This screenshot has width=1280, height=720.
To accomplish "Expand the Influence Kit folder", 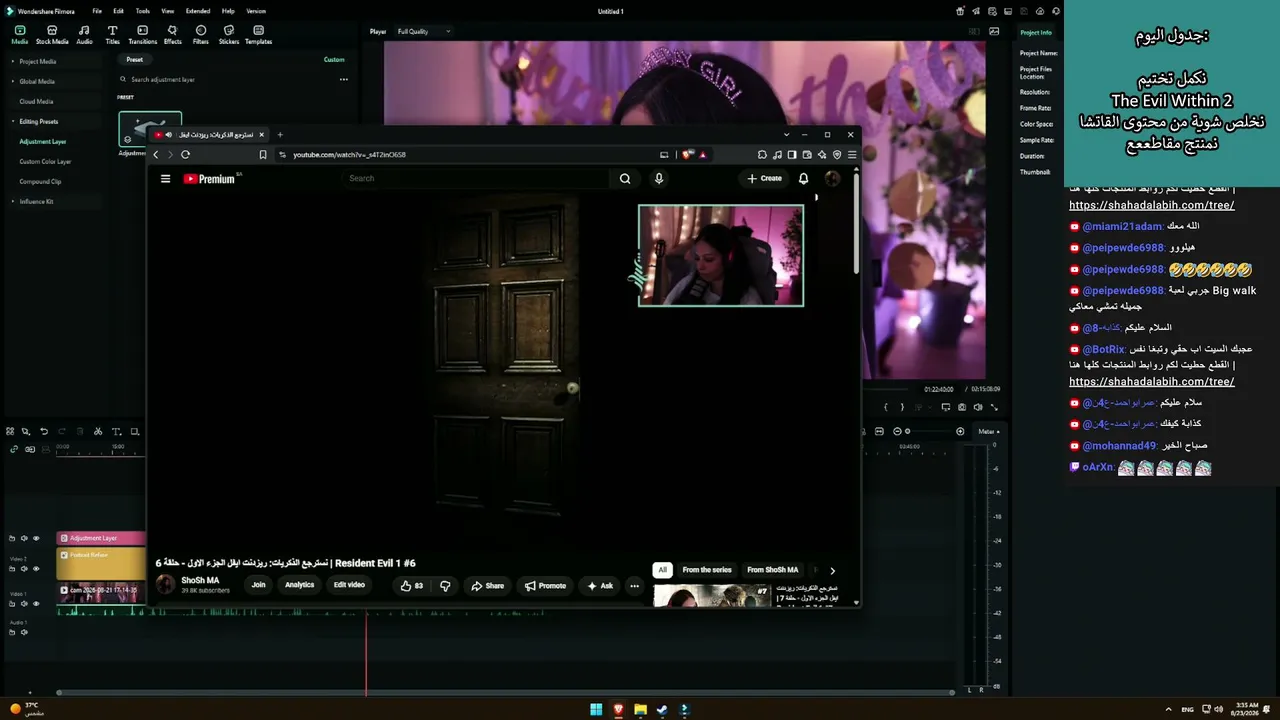I will click(13, 202).
